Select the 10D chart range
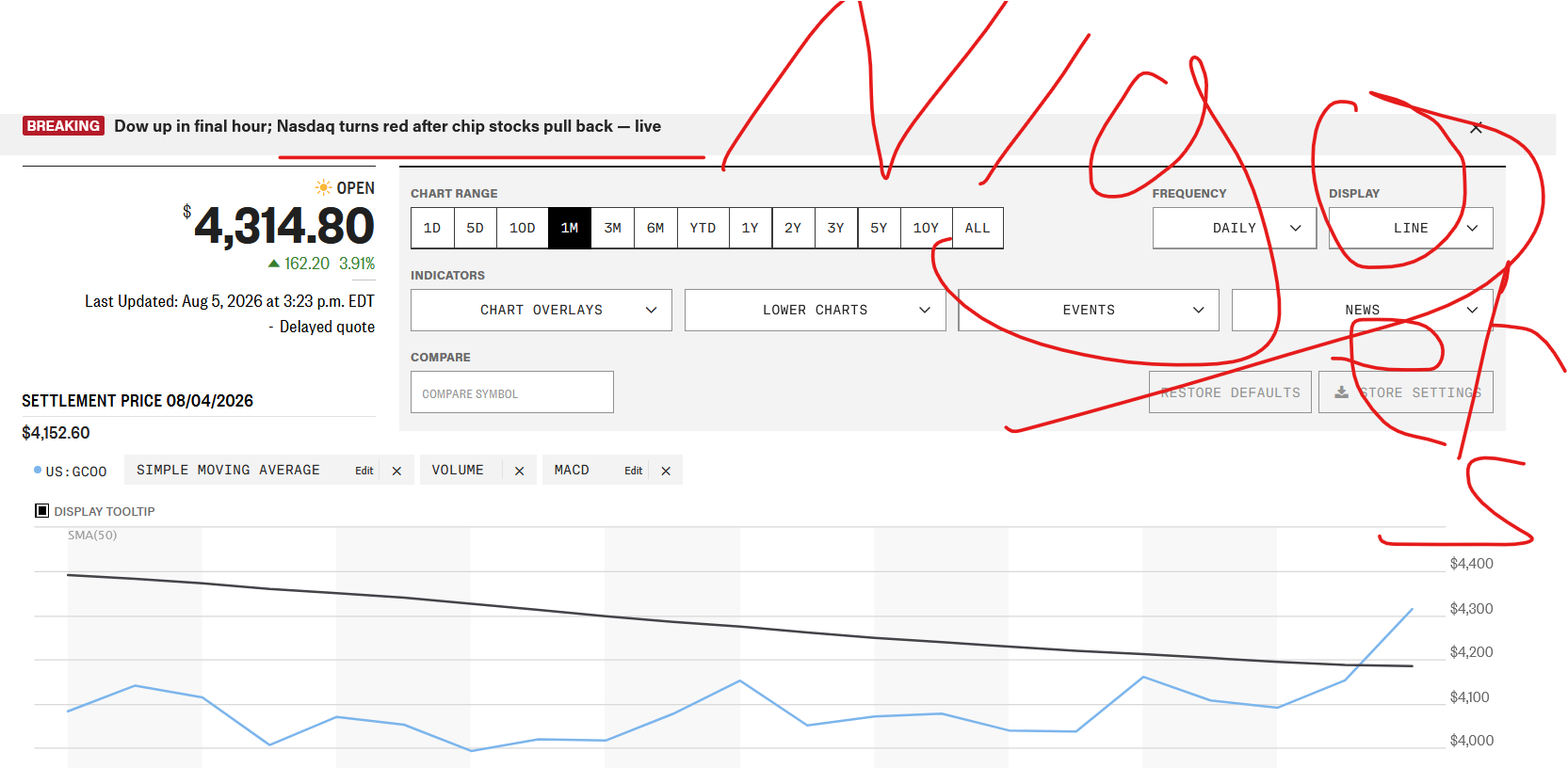 (523, 228)
